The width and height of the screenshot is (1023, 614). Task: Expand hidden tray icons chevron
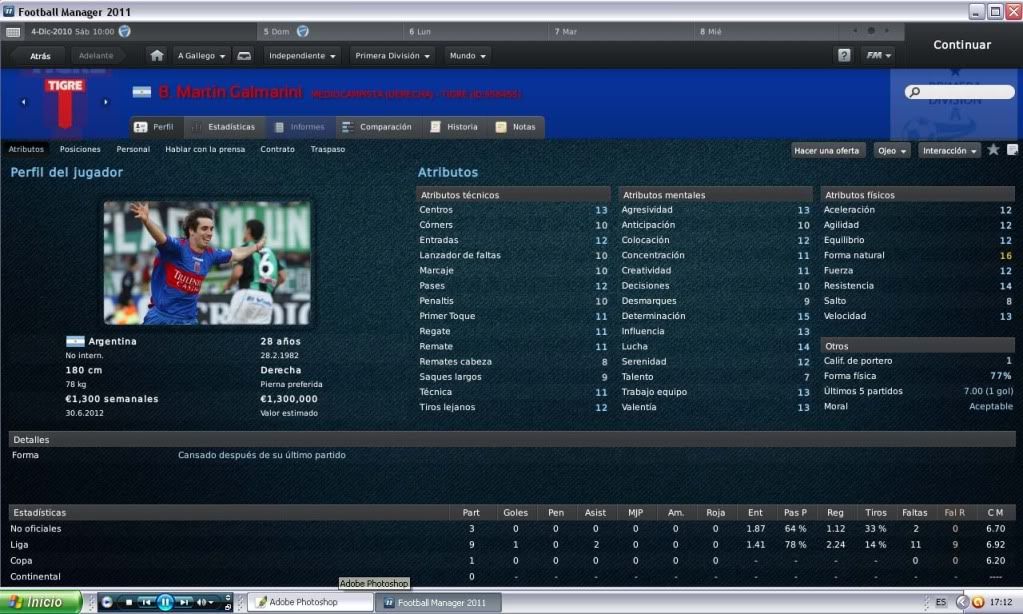962,602
